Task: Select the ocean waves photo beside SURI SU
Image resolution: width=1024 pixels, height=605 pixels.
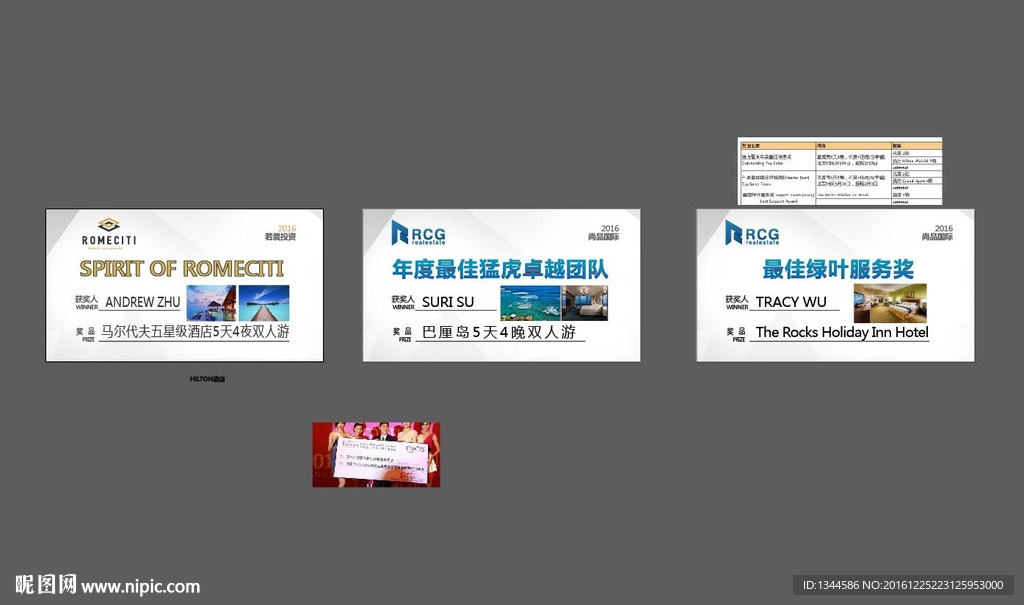Action: pos(530,302)
